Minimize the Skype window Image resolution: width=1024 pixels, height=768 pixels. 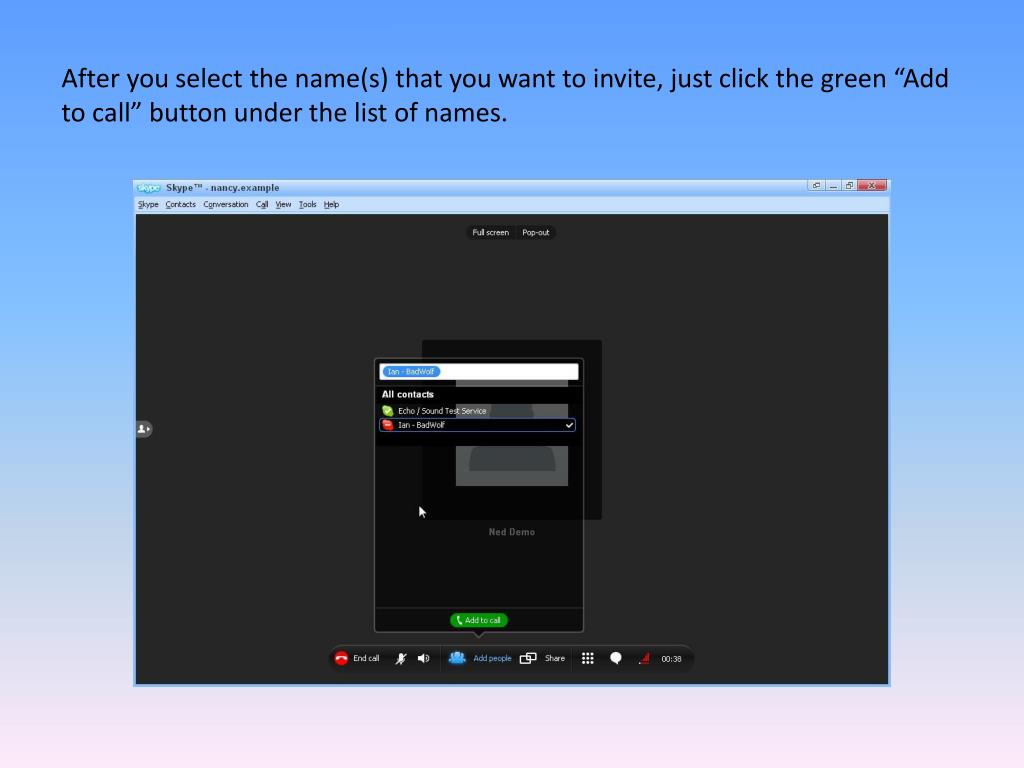point(833,185)
